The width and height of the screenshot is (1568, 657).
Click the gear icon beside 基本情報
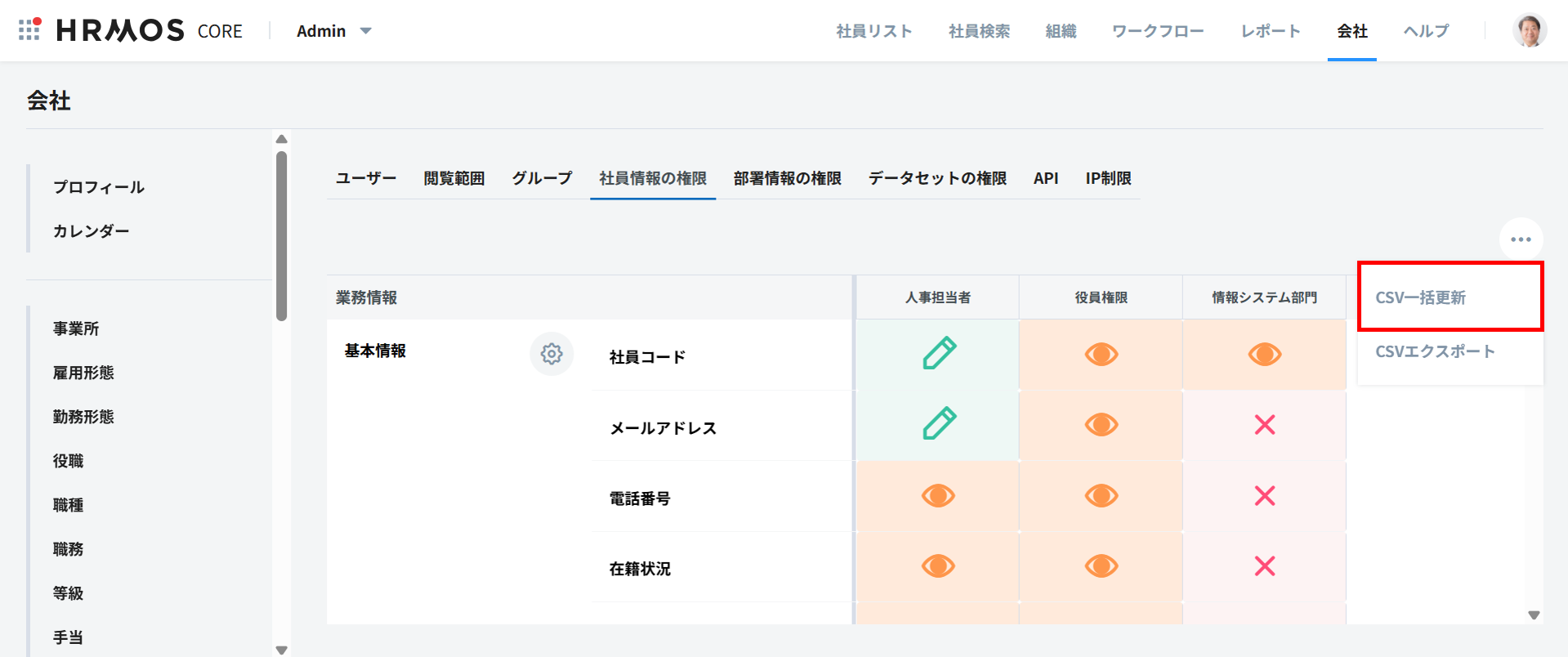click(552, 354)
